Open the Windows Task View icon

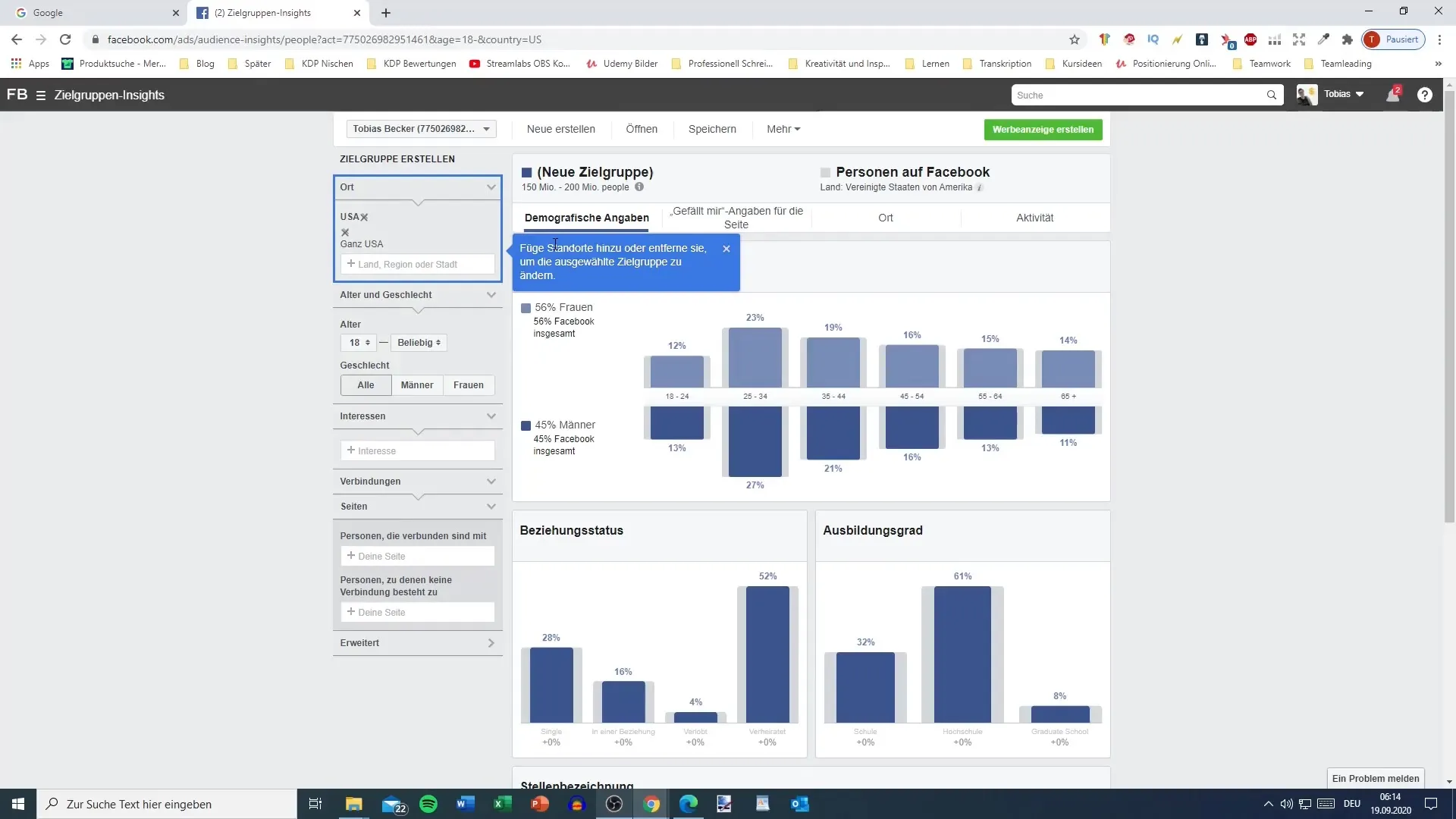click(315, 804)
